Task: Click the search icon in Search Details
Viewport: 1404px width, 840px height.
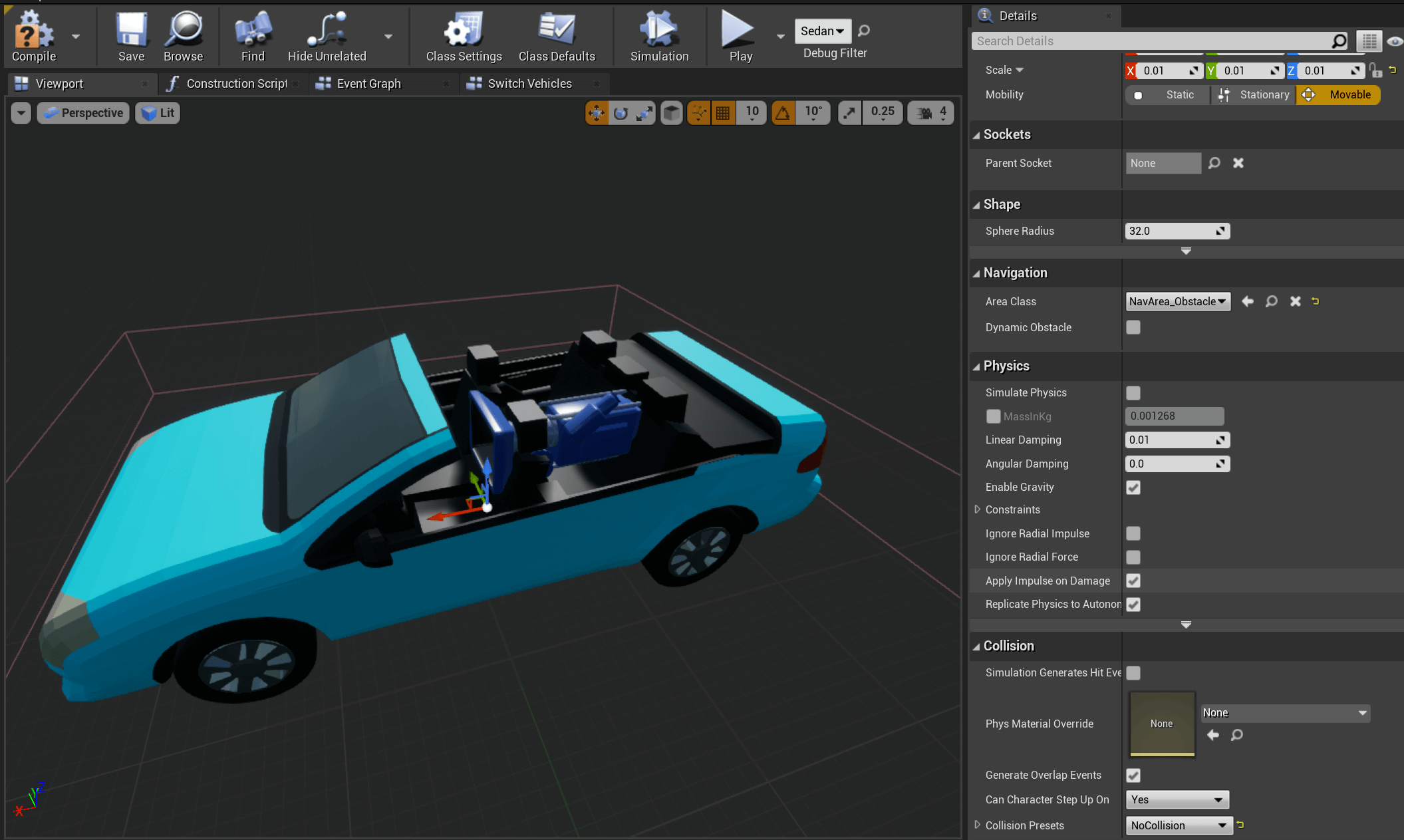Action: [1338, 41]
